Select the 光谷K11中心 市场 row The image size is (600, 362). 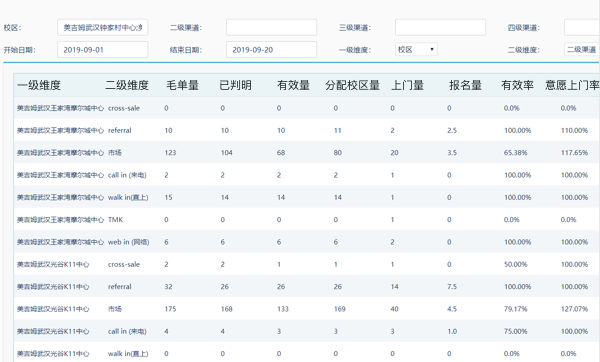tap(307, 309)
